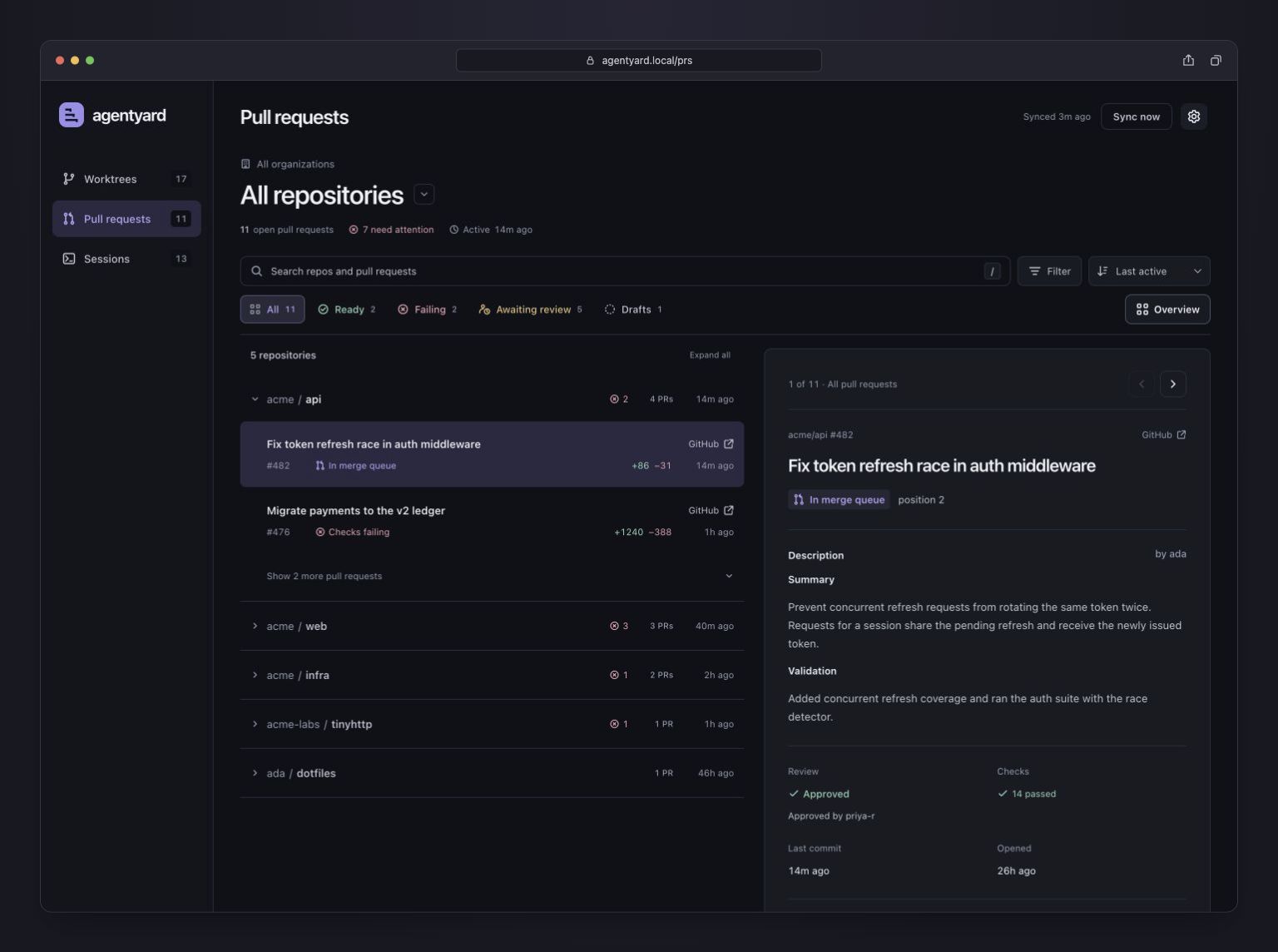Image resolution: width=1278 pixels, height=952 pixels.
Task: Open the All repositories dropdown chevron
Action: click(x=424, y=195)
